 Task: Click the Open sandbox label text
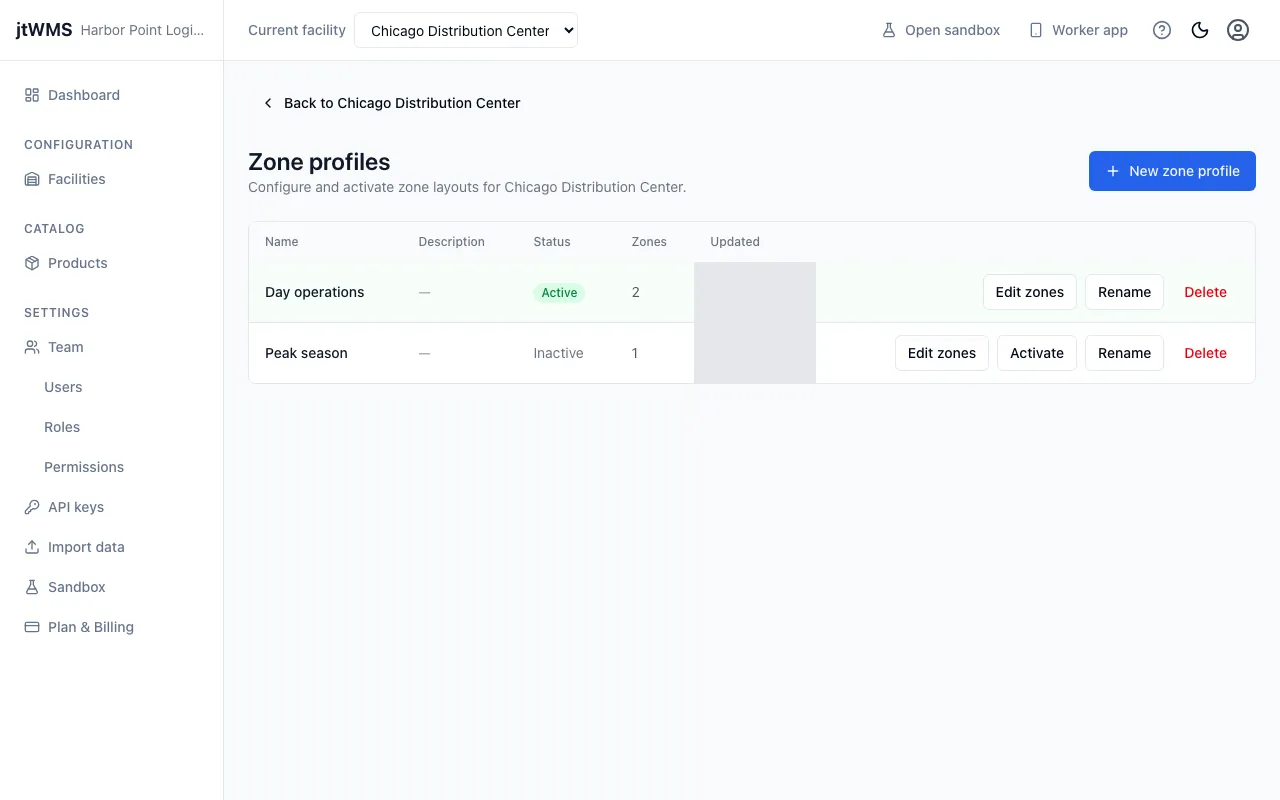pyautogui.click(x=952, y=30)
